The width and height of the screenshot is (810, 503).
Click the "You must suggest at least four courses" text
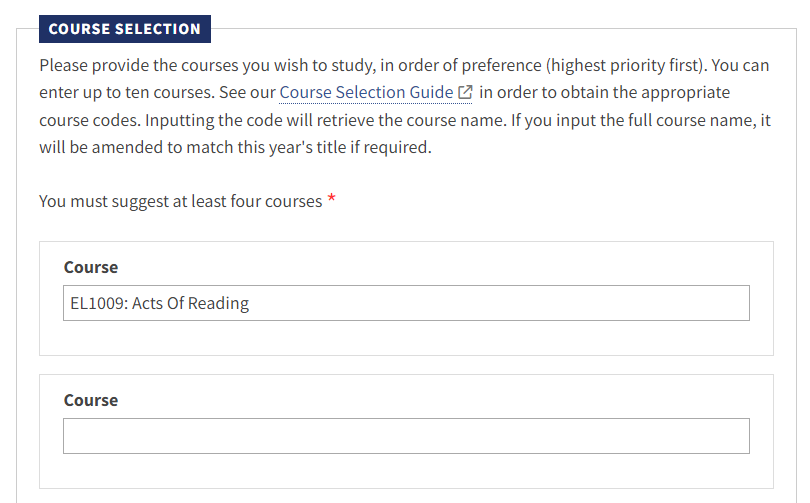pyautogui.click(x=181, y=201)
